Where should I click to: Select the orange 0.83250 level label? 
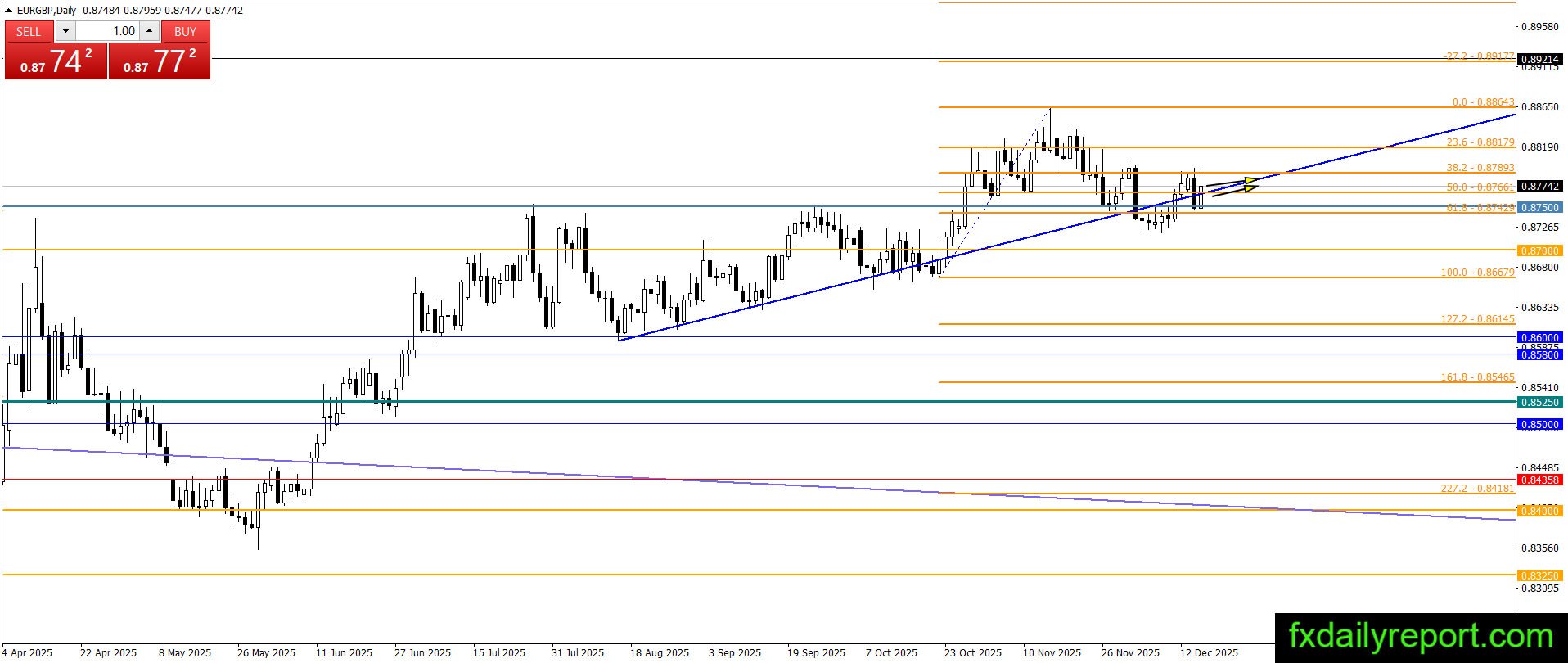[1539, 575]
